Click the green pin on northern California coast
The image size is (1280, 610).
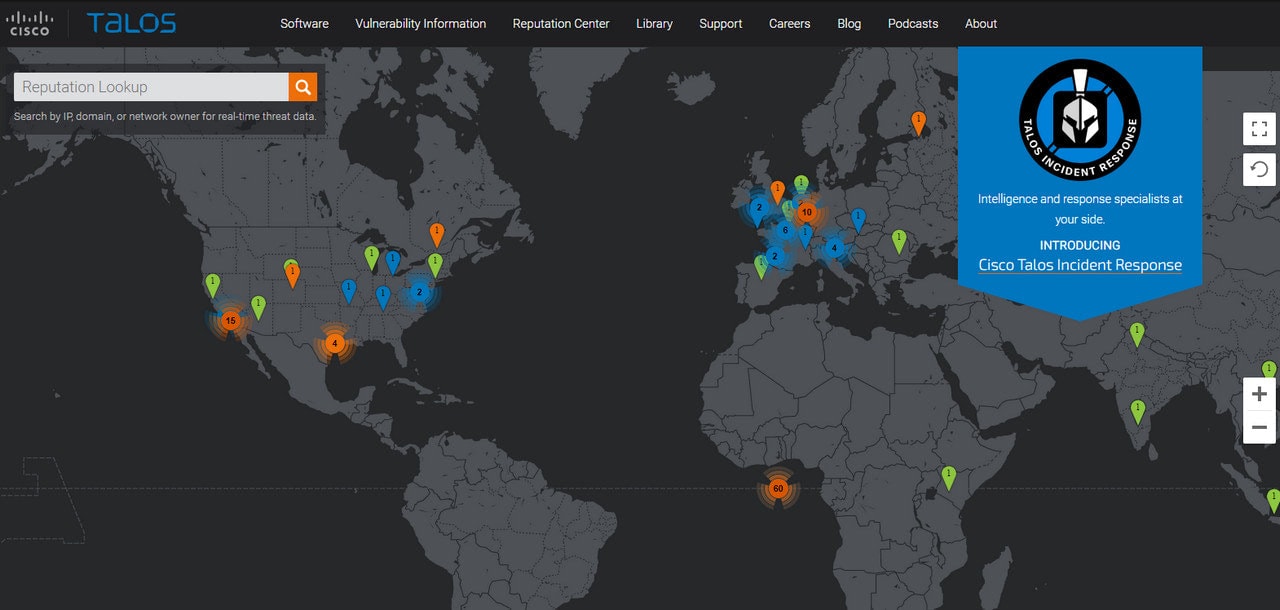[x=212, y=285]
